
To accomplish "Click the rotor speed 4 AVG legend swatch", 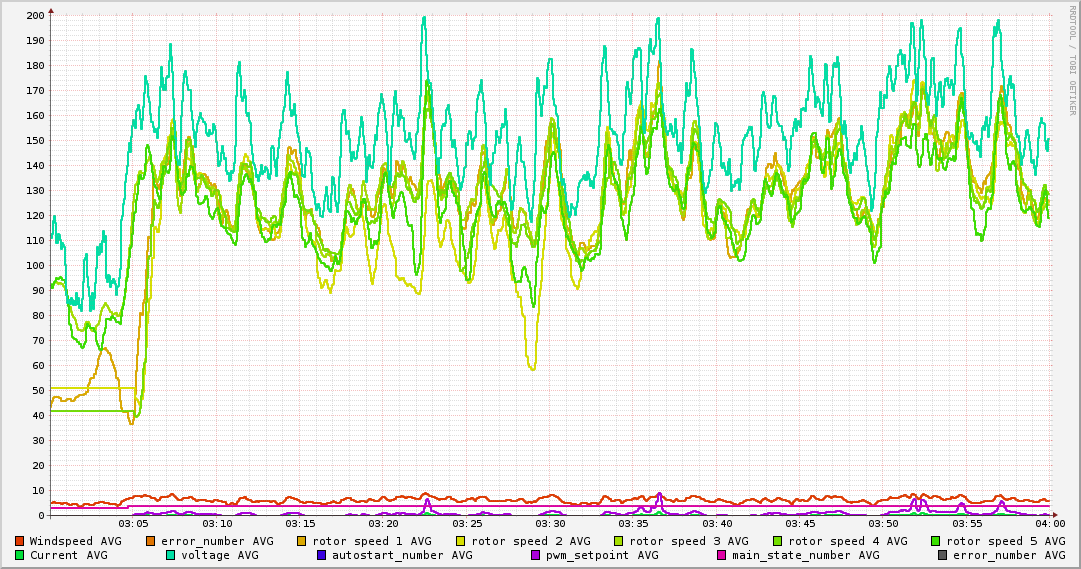I will pyautogui.click(x=778, y=541).
